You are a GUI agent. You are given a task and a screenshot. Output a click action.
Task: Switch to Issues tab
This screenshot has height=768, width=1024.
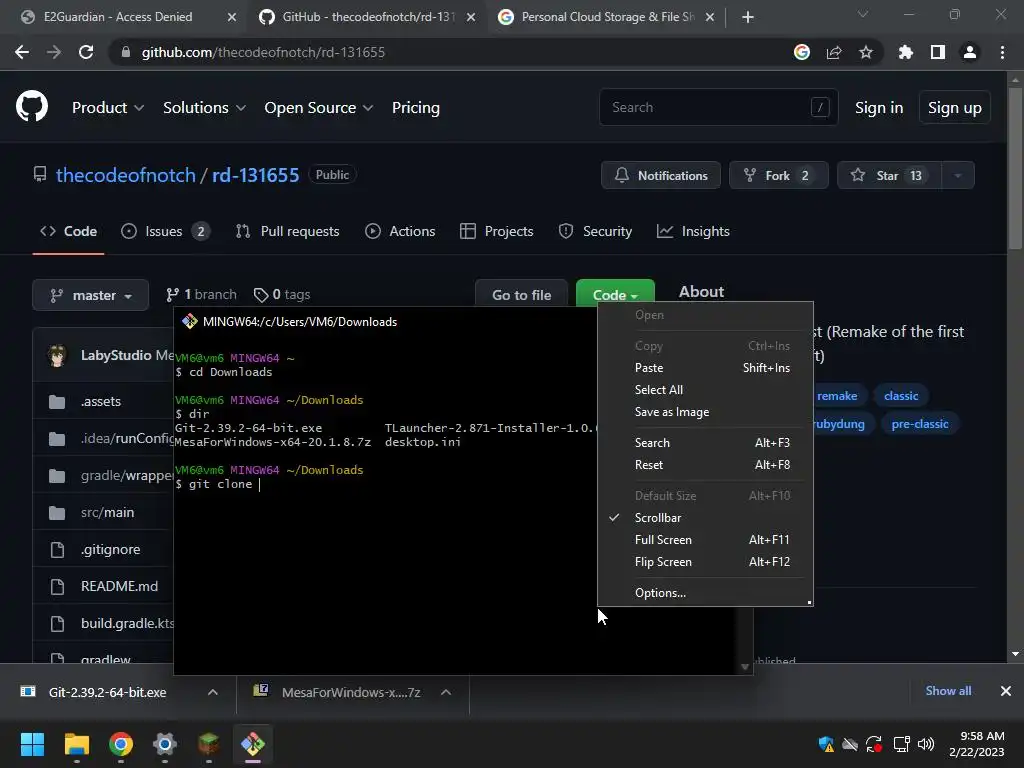165,231
